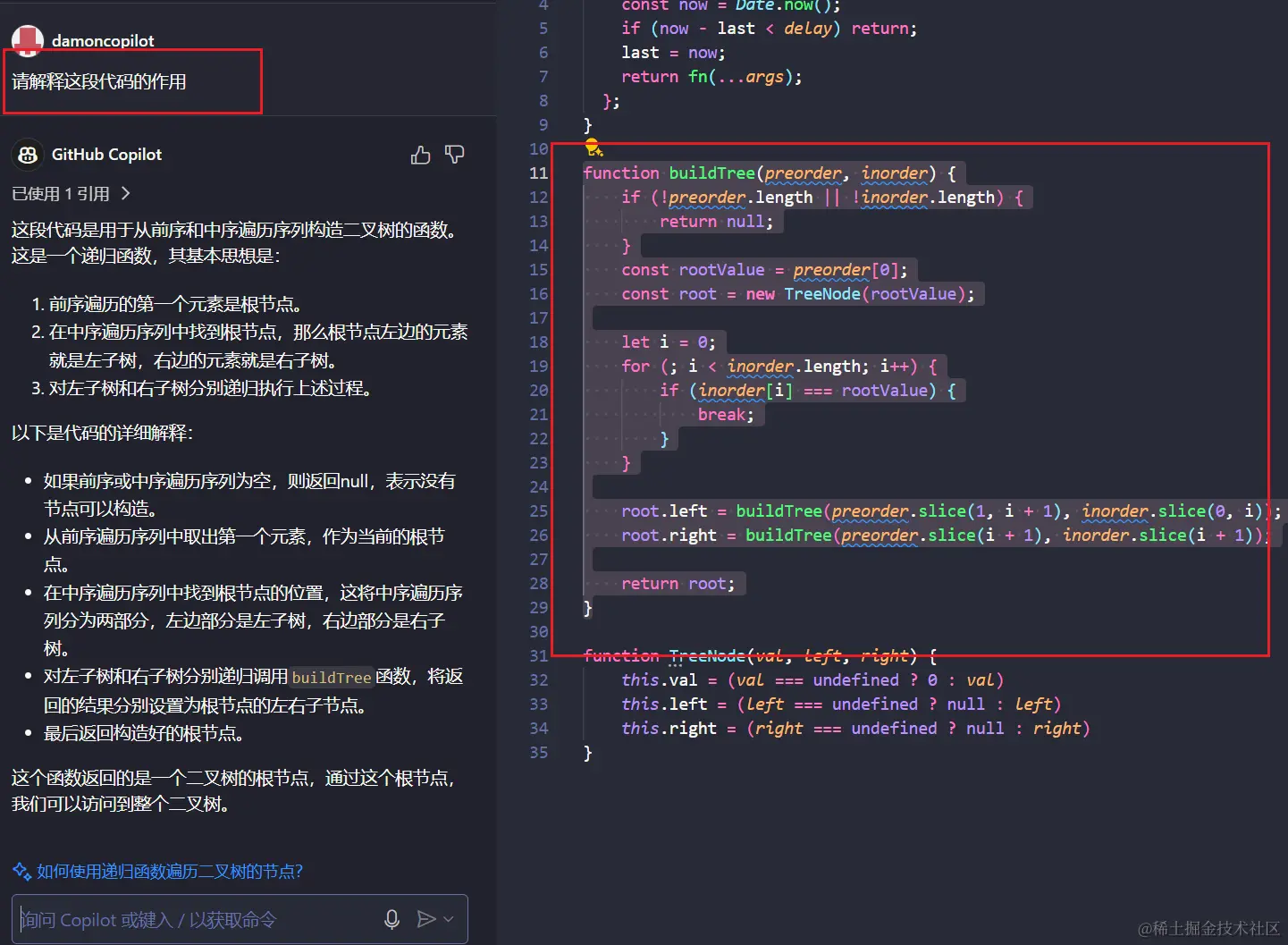This screenshot has width=1288, height=945.
Task: Click the damoncopilot user avatar
Action: (27, 39)
